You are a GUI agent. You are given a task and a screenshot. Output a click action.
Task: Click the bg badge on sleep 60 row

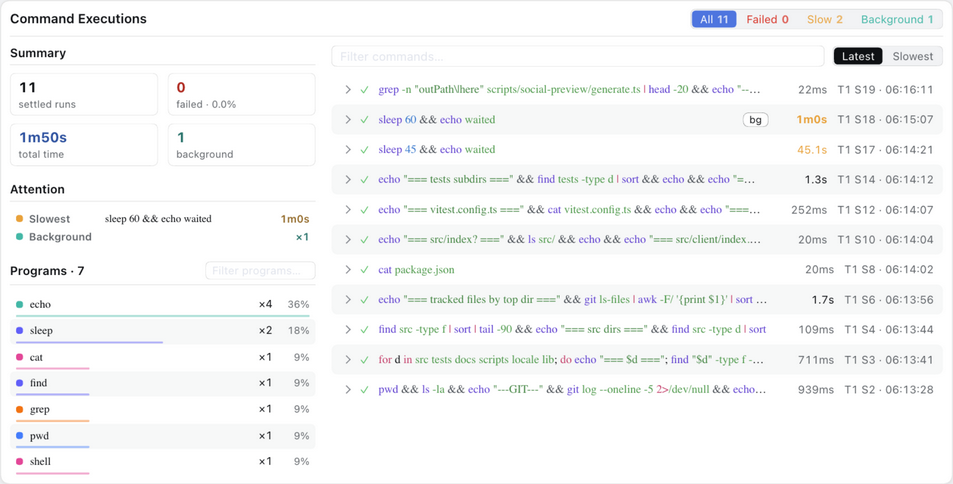tap(755, 120)
